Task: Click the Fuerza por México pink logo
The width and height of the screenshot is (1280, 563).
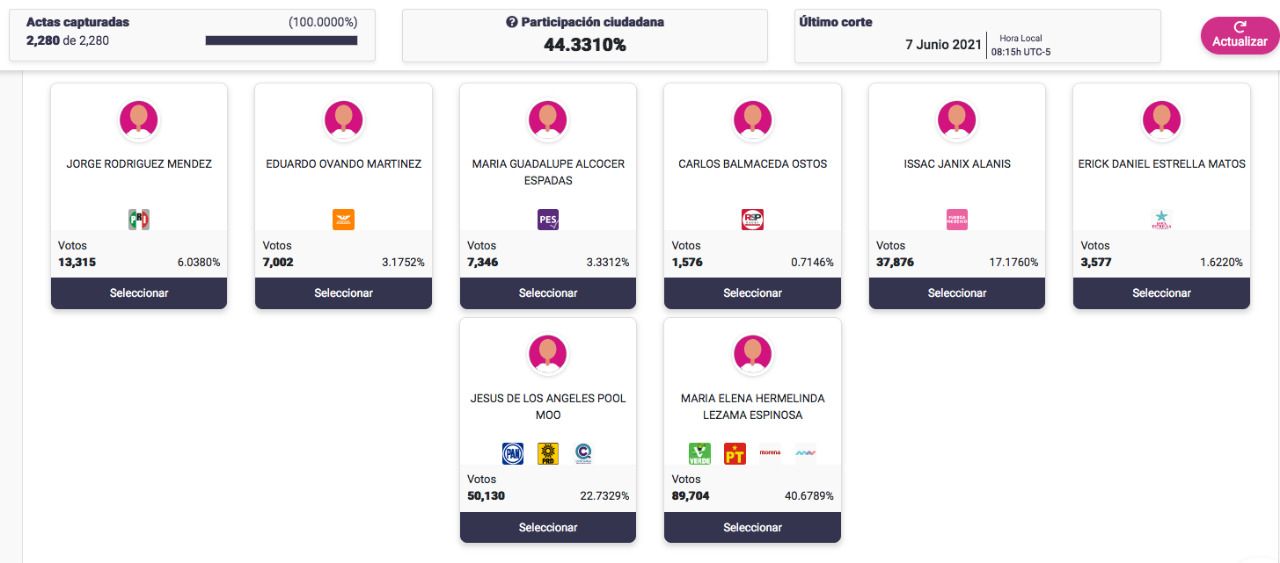Action: (x=957, y=220)
